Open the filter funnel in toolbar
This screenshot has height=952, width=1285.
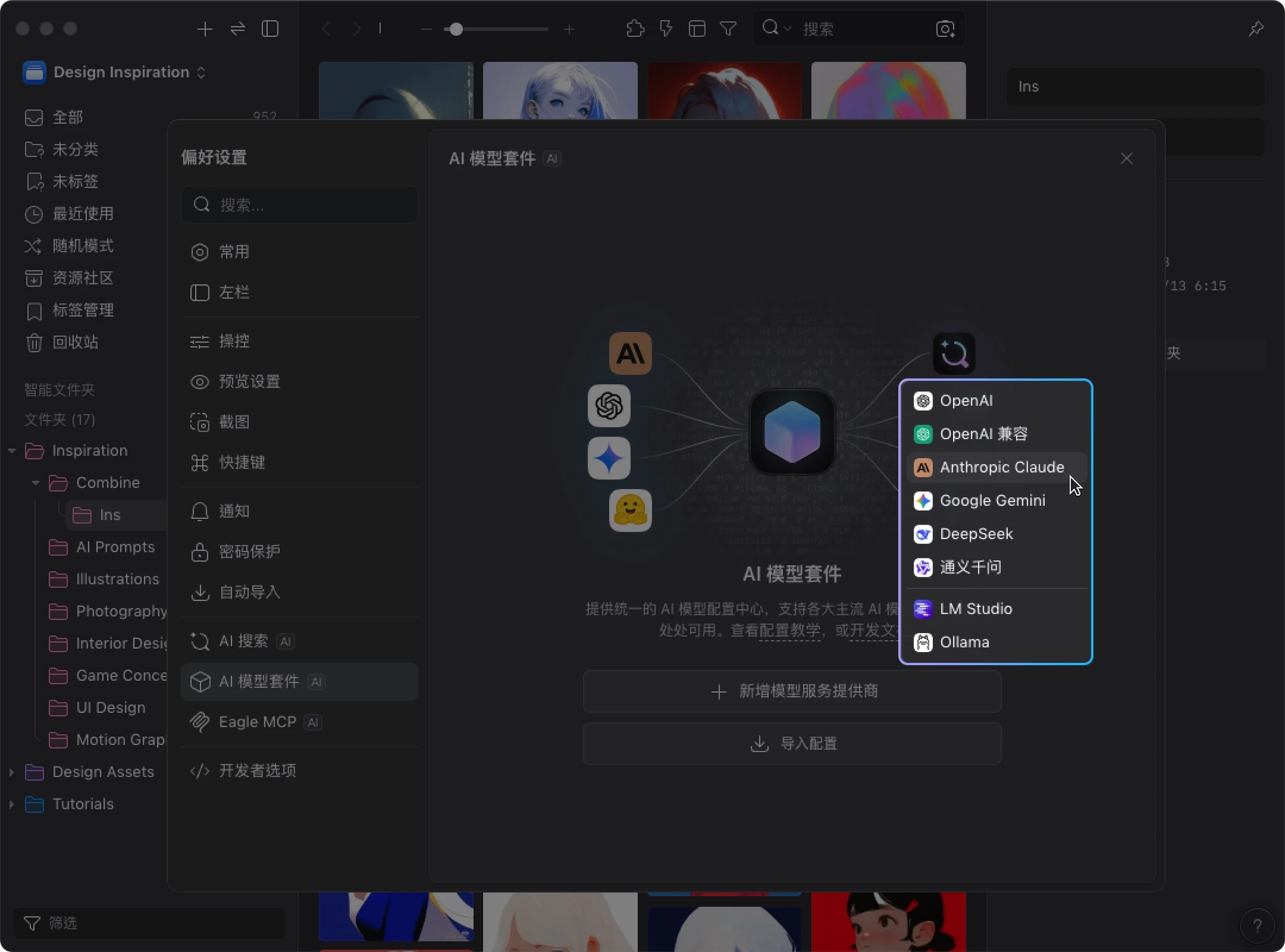pos(728,29)
